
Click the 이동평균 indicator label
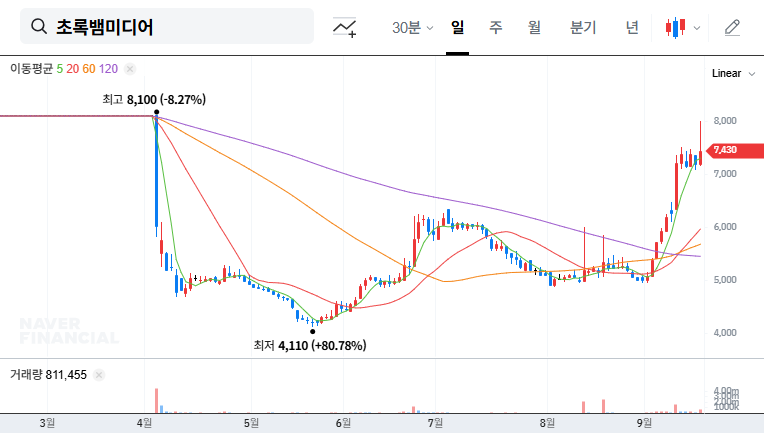31,69
